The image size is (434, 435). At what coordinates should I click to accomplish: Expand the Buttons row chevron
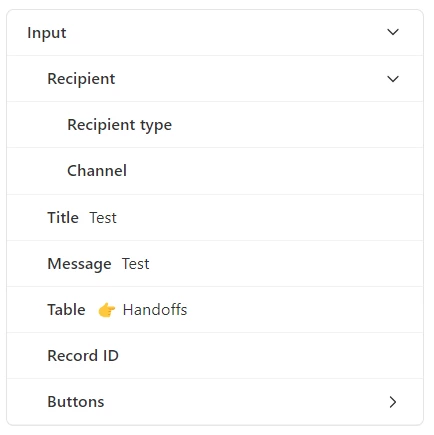[393, 402]
